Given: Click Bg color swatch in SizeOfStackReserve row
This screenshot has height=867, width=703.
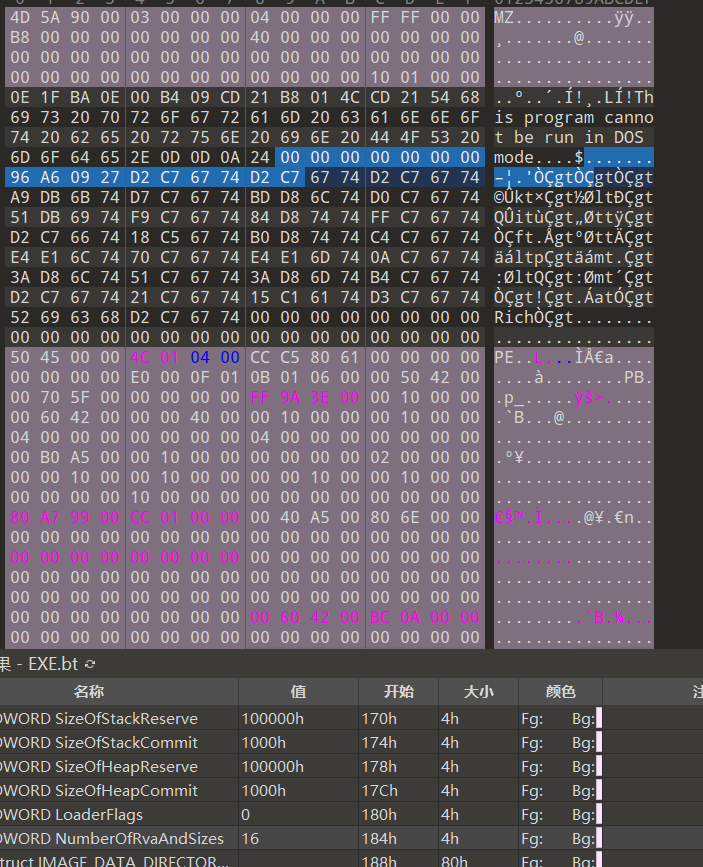Looking at the screenshot, I should coord(599,718).
